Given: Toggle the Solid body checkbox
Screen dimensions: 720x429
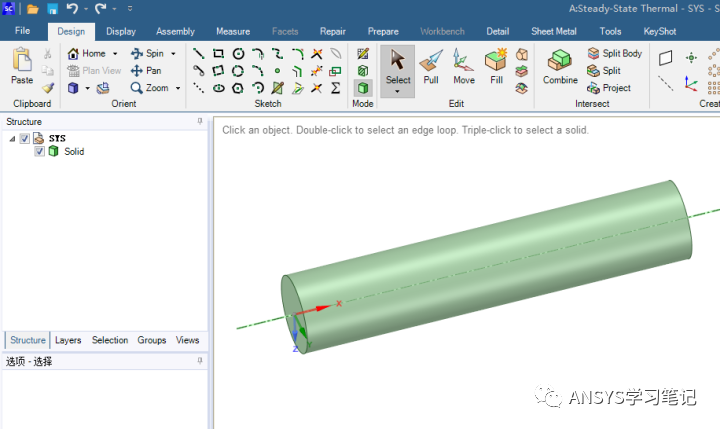Looking at the screenshot, I should 40,152.
